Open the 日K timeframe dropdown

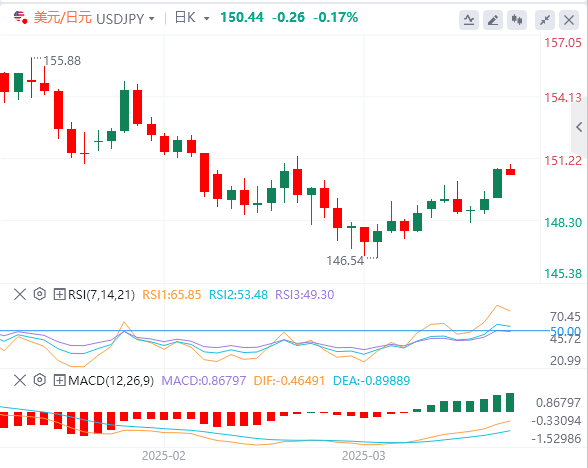click(192, 18)
